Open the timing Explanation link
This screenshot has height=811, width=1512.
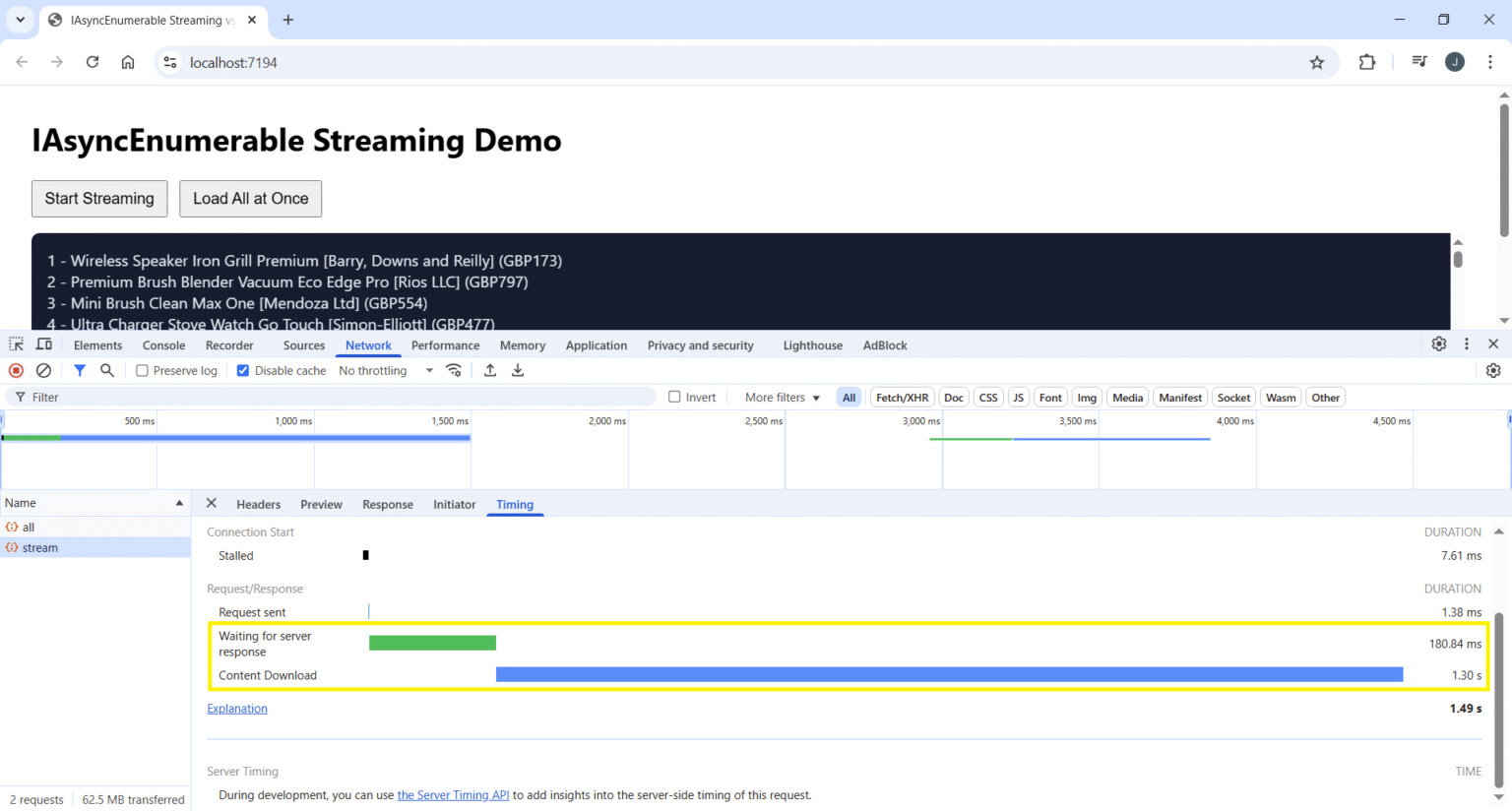pyautogui.click(x=237, y=708)
